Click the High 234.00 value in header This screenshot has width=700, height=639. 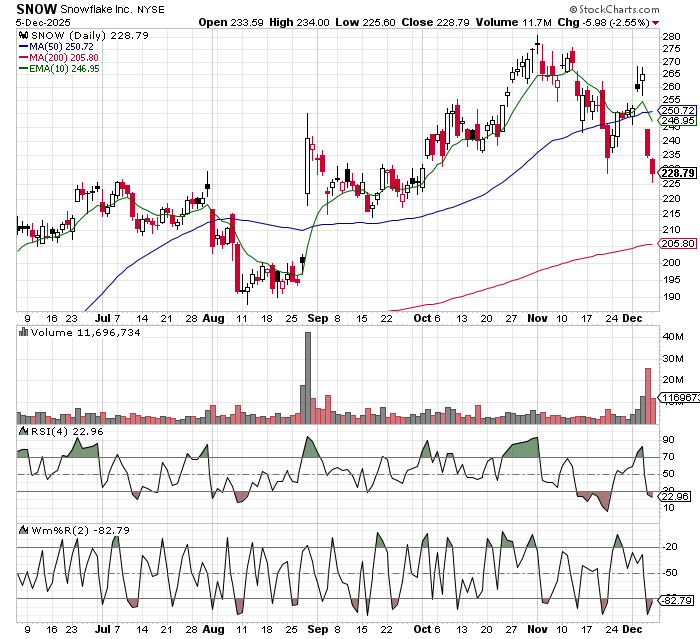click(299, 22)
